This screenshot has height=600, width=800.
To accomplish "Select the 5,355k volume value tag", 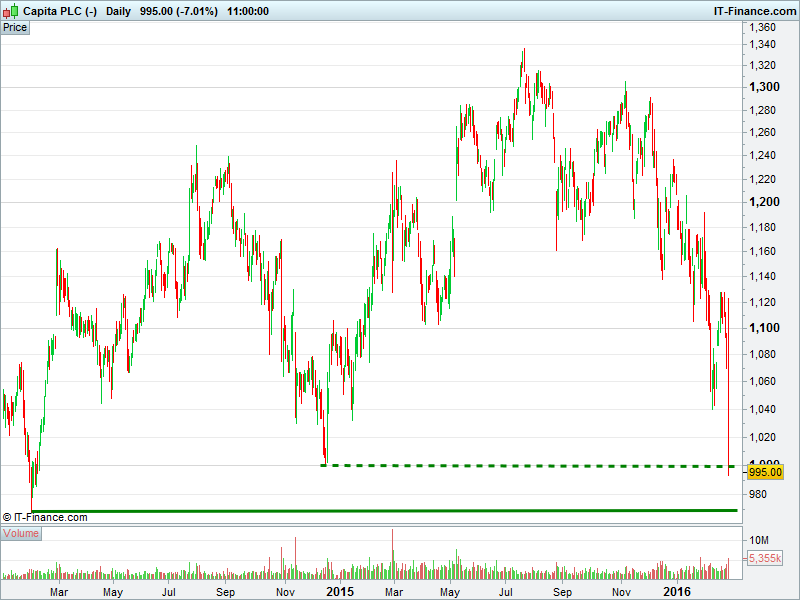I will pos(765,557).
